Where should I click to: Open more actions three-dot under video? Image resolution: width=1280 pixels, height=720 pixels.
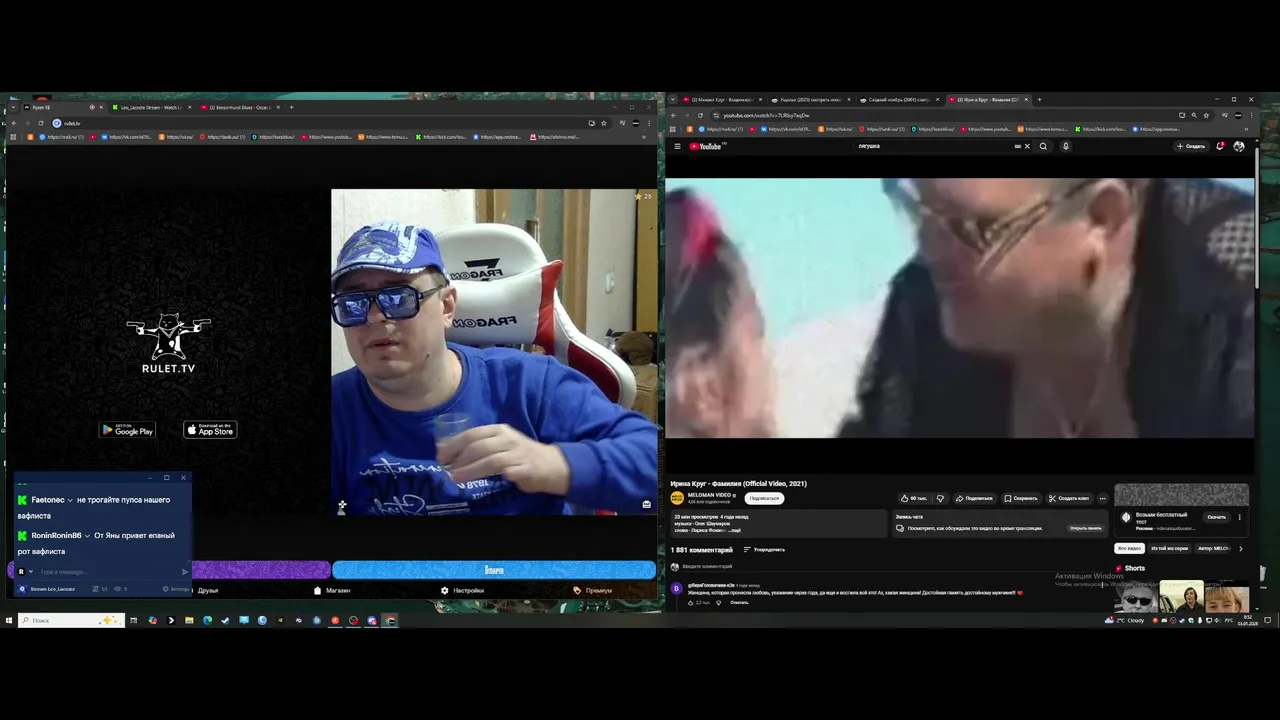[x=1103, y=498]
